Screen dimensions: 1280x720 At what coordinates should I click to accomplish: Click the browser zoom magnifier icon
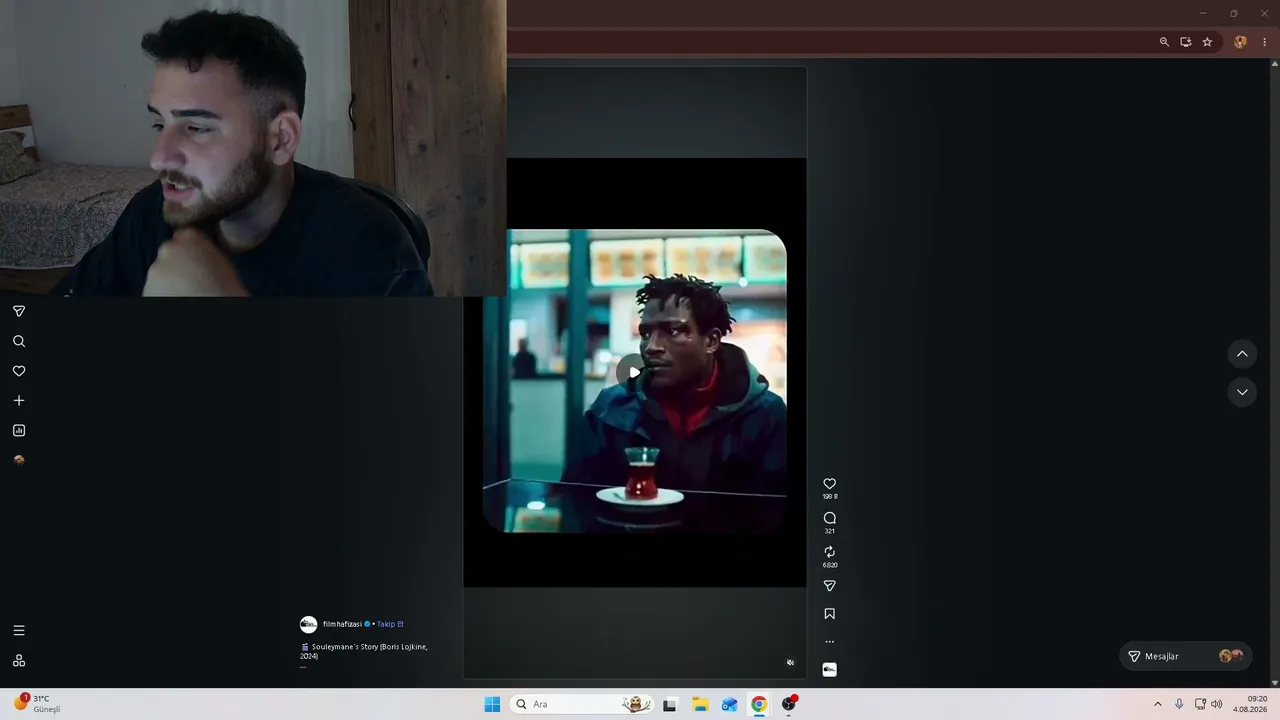(1164, 42)
